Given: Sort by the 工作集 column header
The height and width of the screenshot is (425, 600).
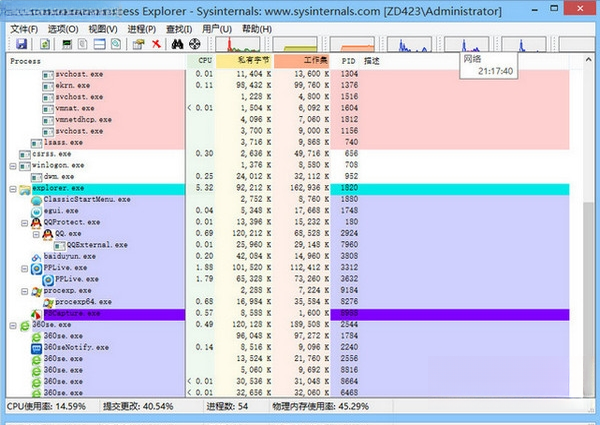Looking at the screenshot, I should click(x=302, y=61).
